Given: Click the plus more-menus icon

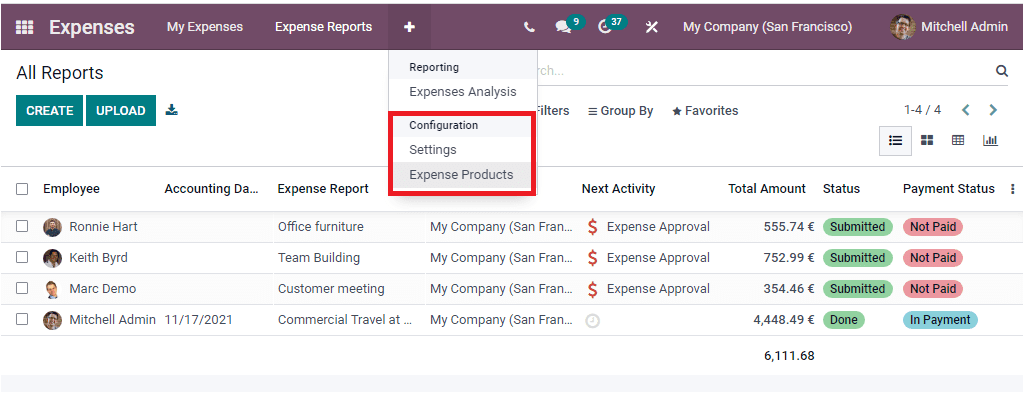Looking at the screenshot, I should 409,27.
